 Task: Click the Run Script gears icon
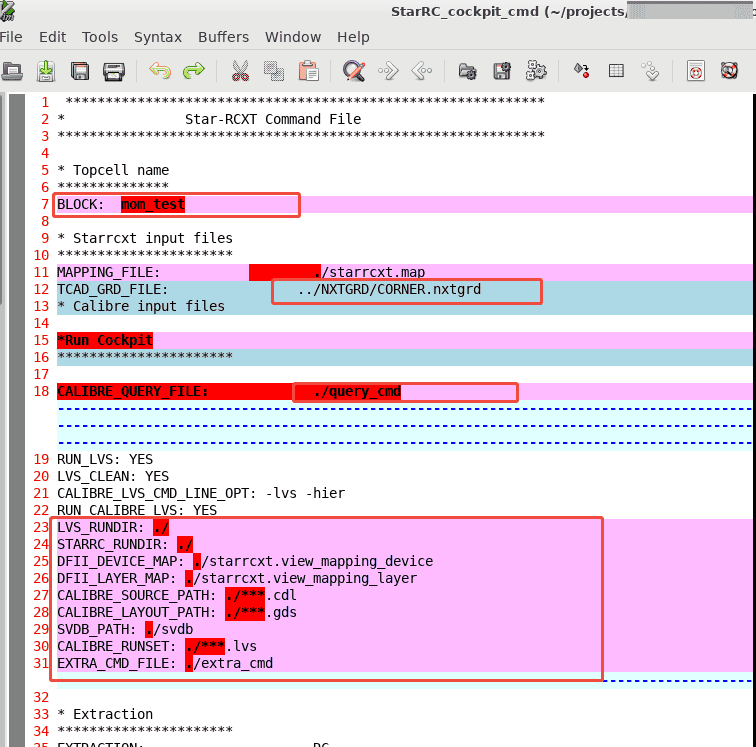click(537, 71)
